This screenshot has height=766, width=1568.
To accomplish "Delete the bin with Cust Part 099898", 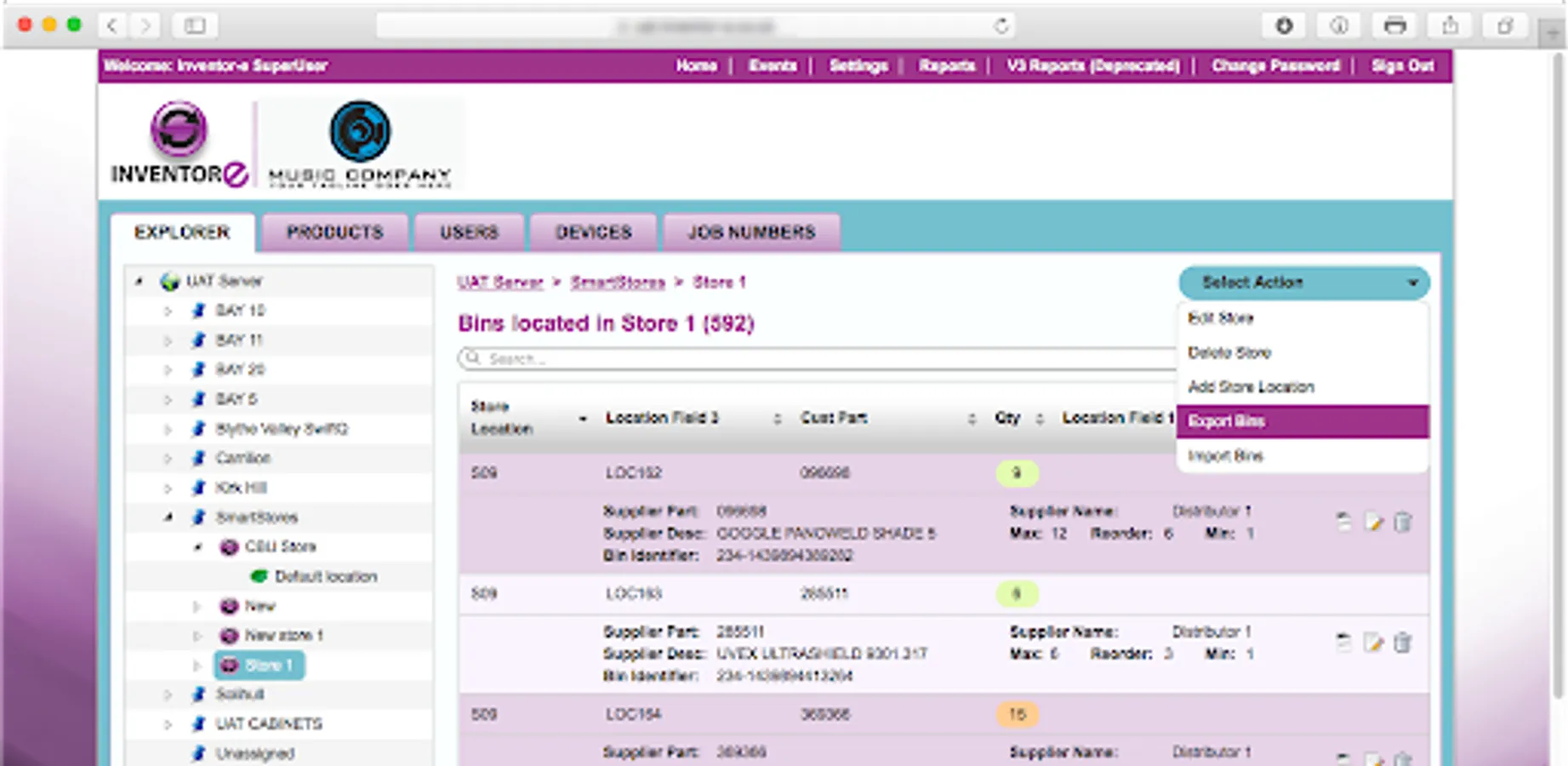I will point(1403,522).
